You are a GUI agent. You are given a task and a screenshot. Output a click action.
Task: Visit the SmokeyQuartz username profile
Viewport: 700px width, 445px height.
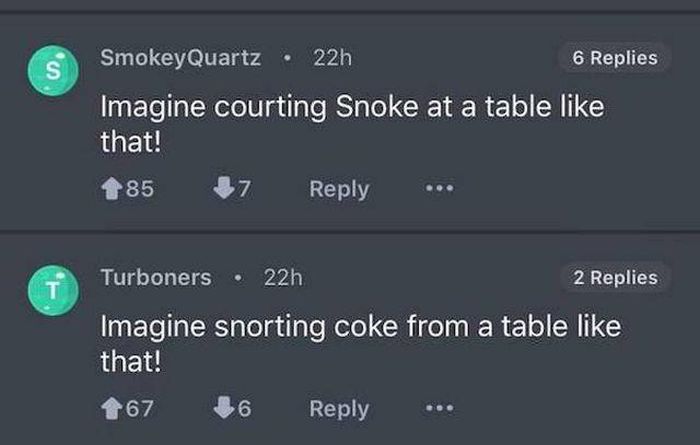(x=181, y=58)
